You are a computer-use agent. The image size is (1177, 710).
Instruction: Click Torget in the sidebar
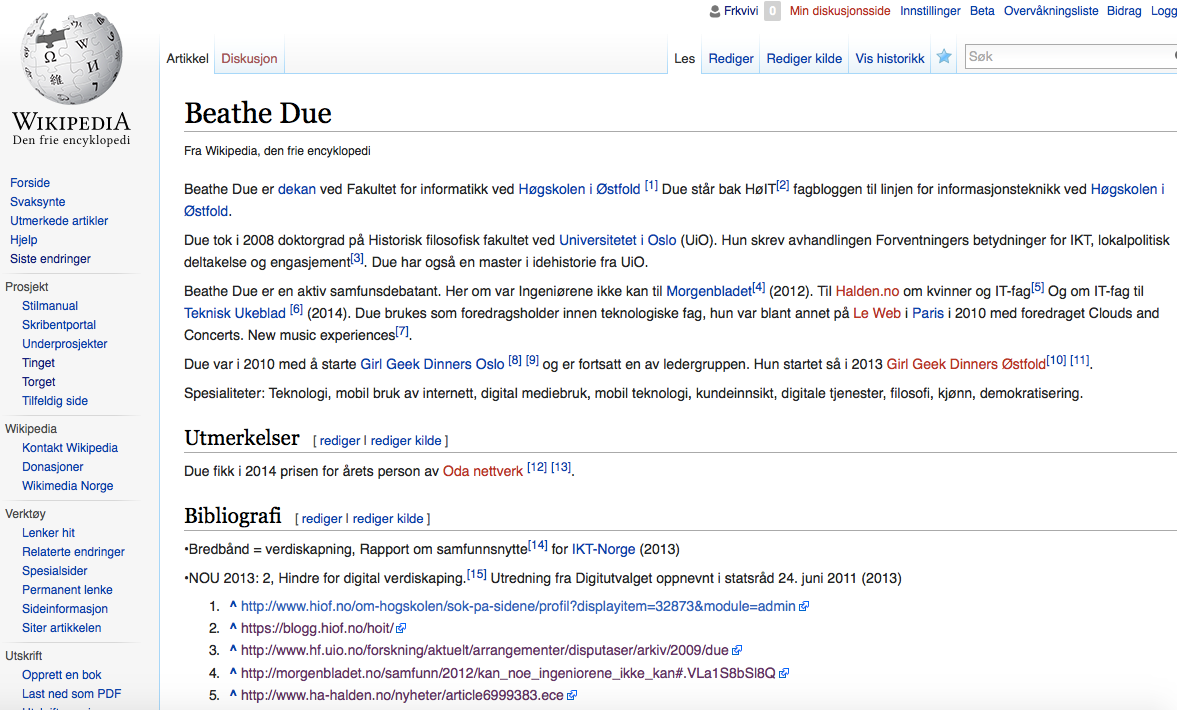tap(38, 381)
